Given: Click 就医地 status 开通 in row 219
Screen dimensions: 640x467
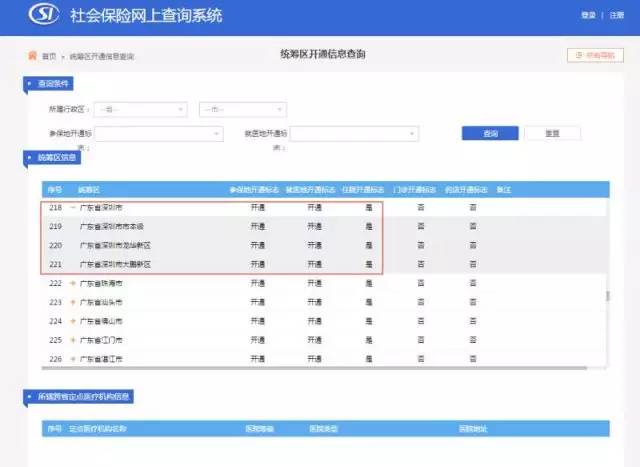Looking at the screenshot, I should (315, 226).
